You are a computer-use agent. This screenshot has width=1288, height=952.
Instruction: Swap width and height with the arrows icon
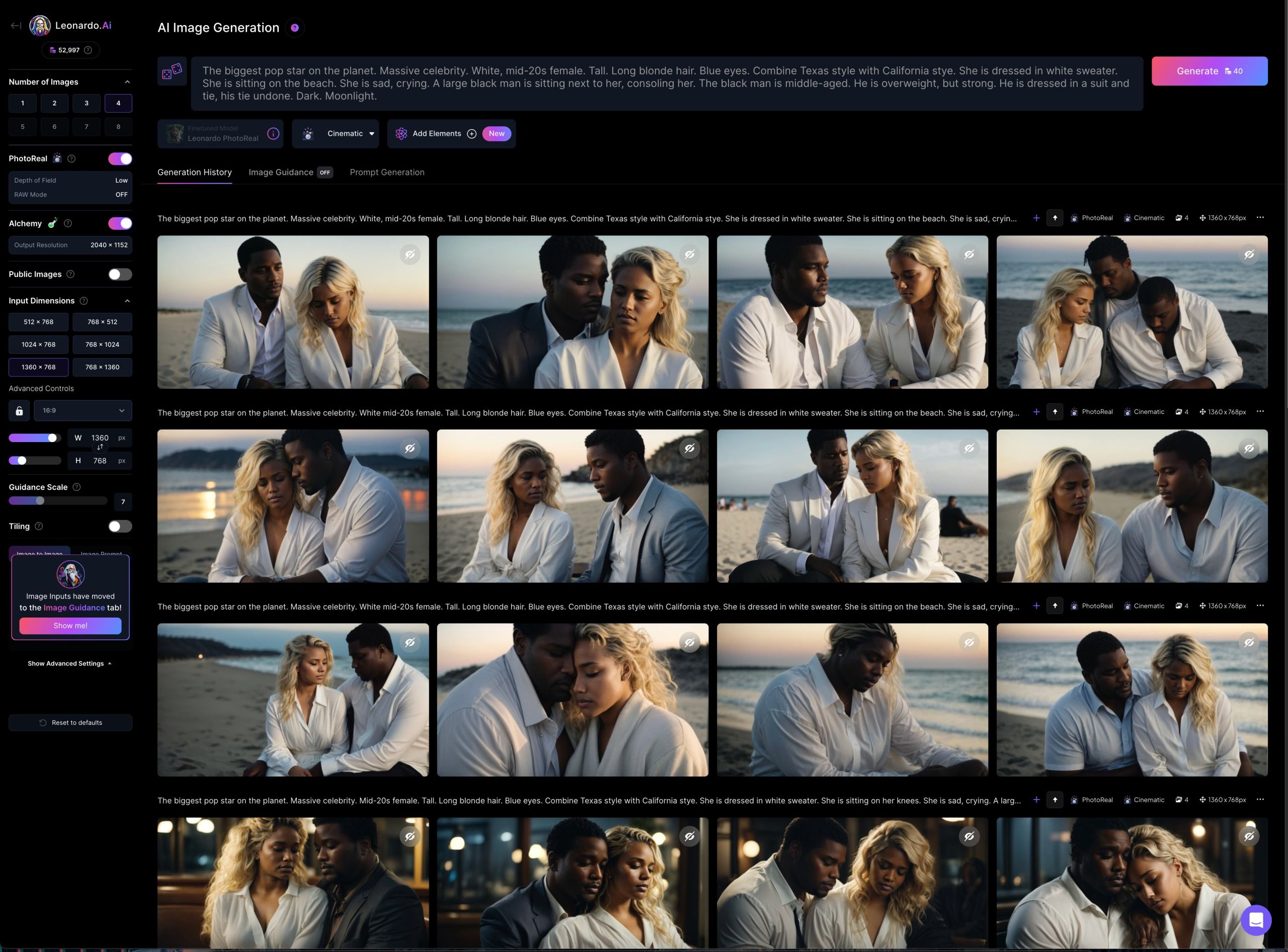coord(100,447)
